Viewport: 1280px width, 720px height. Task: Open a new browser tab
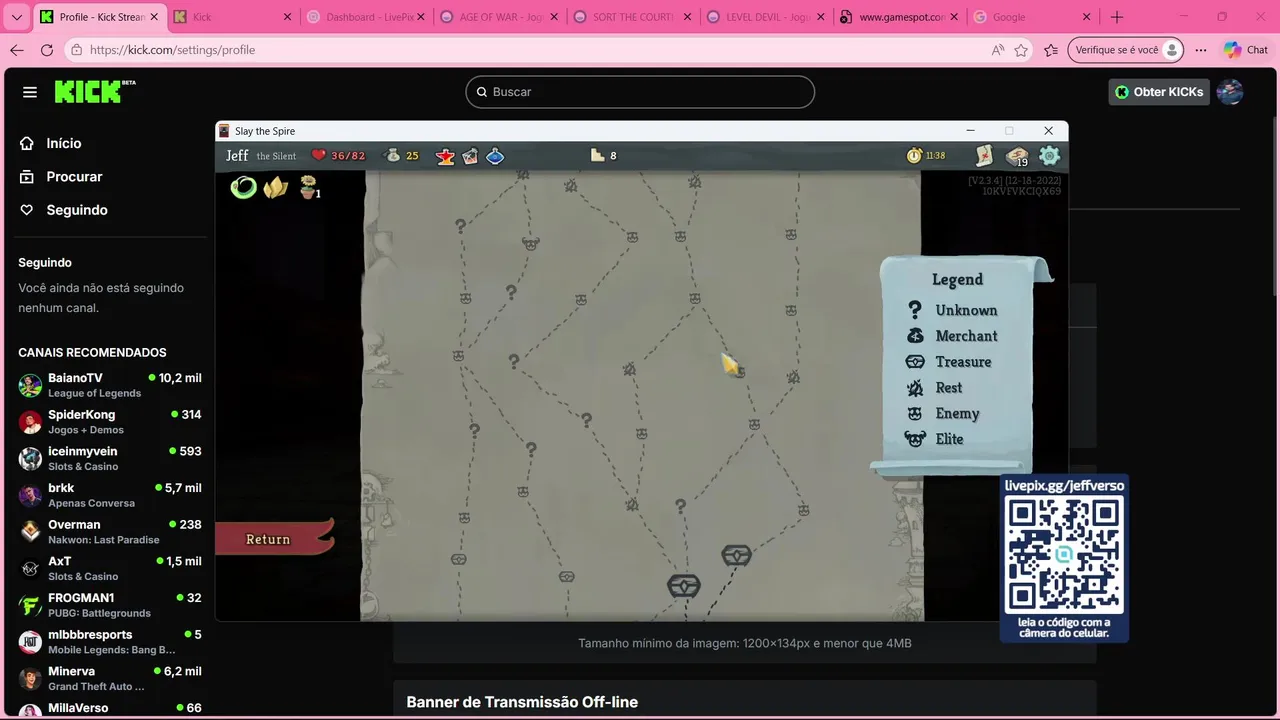click(1117, 17)
